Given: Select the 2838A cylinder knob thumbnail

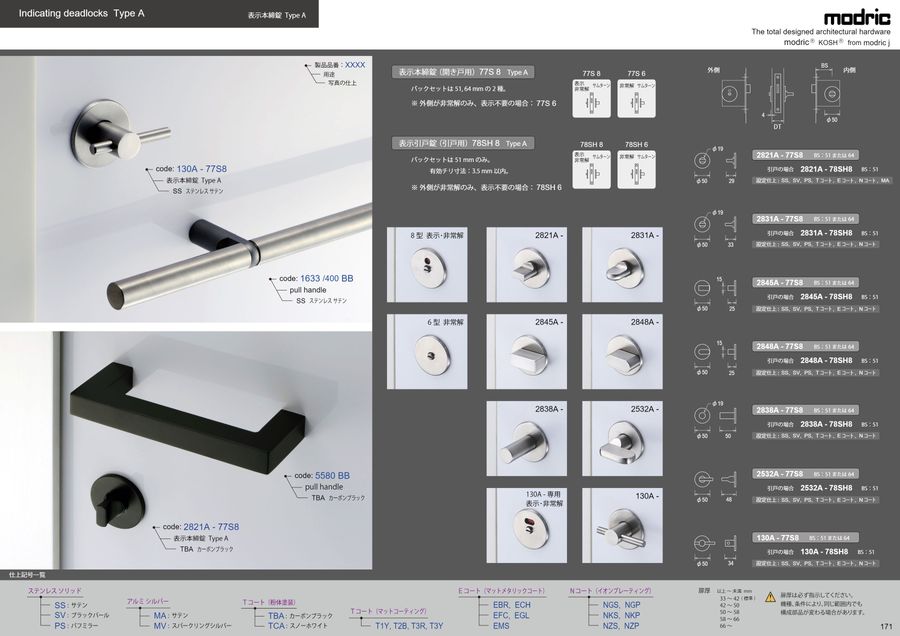Looking at the screenshot, I should pyautogui.click(x=526, y=439).
